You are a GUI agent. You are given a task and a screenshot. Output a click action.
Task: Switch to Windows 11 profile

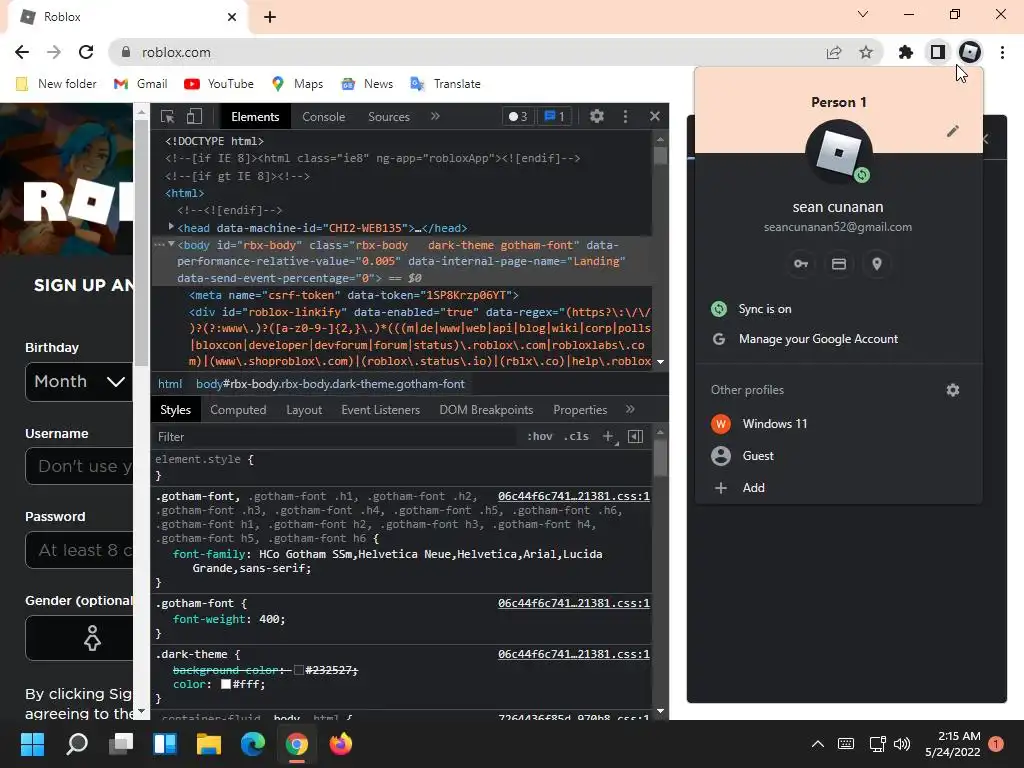[x=839, y=424]
